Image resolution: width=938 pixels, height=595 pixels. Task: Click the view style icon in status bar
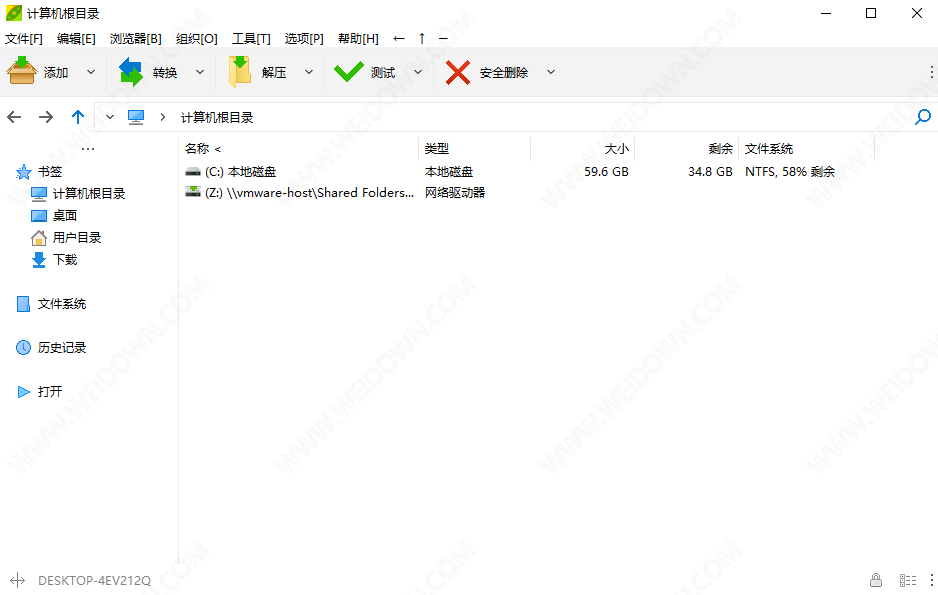(907, 580)
